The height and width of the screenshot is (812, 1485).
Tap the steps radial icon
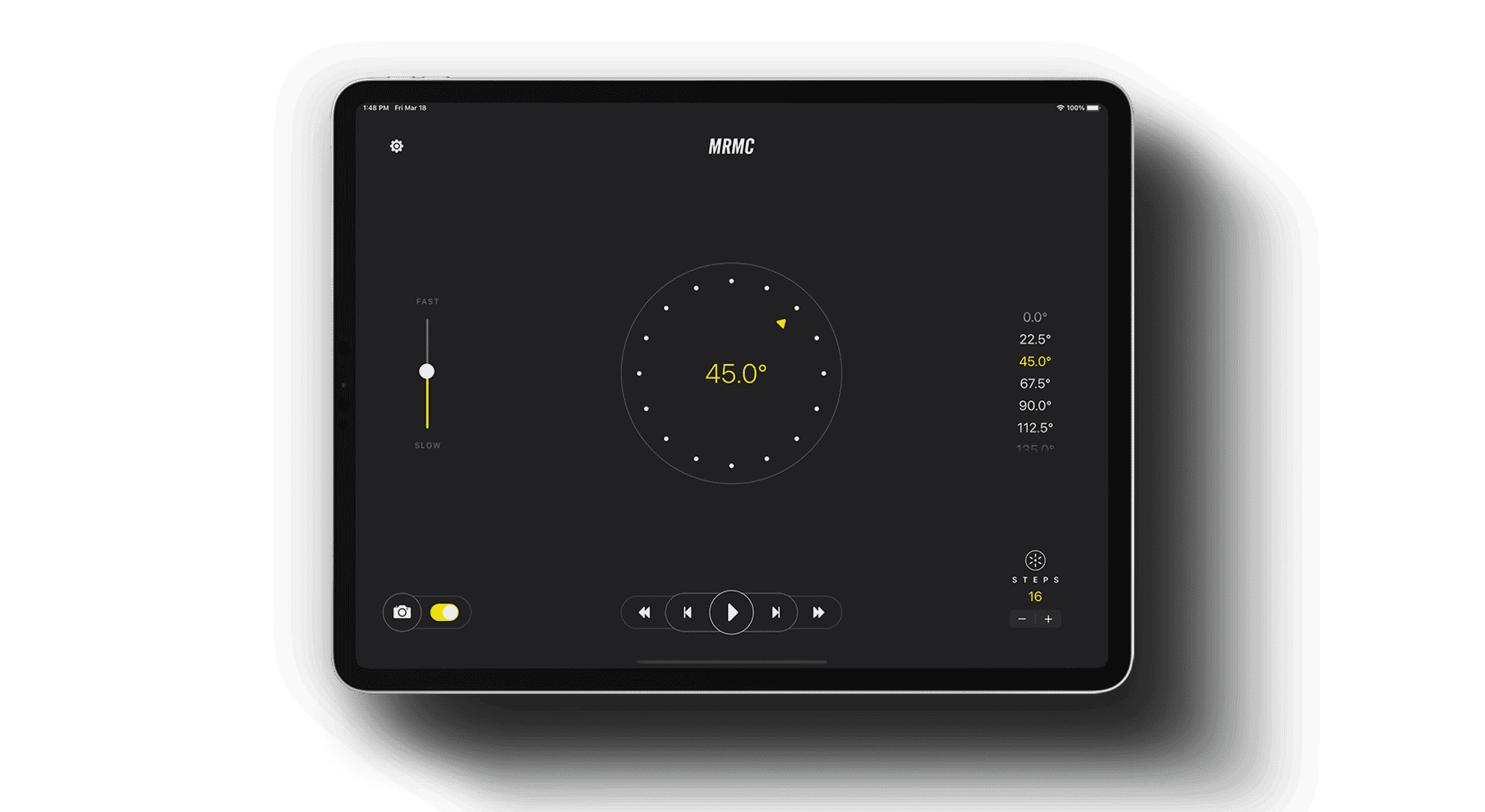pos(1035,560)
